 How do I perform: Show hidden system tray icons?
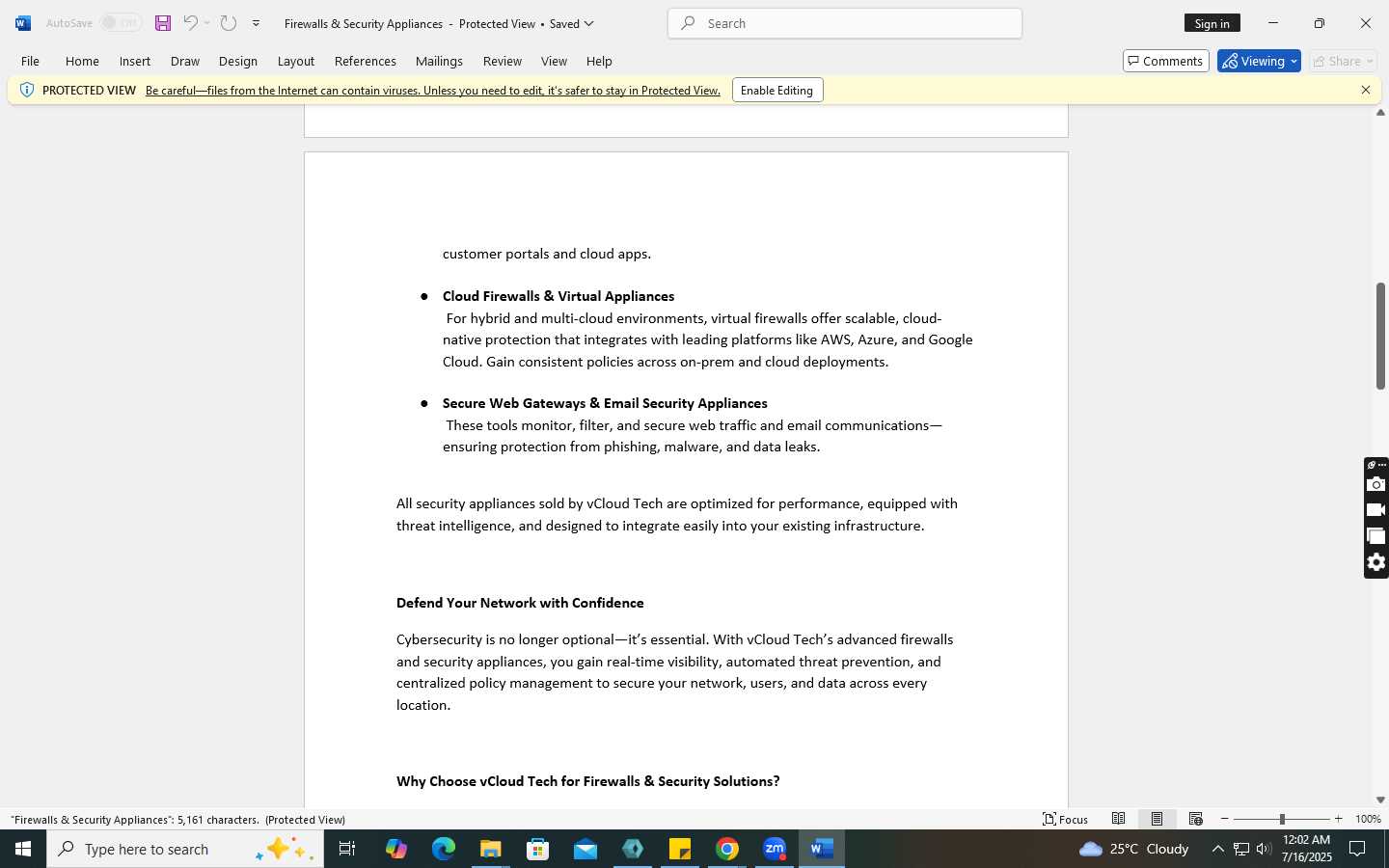pos(1217,849)
